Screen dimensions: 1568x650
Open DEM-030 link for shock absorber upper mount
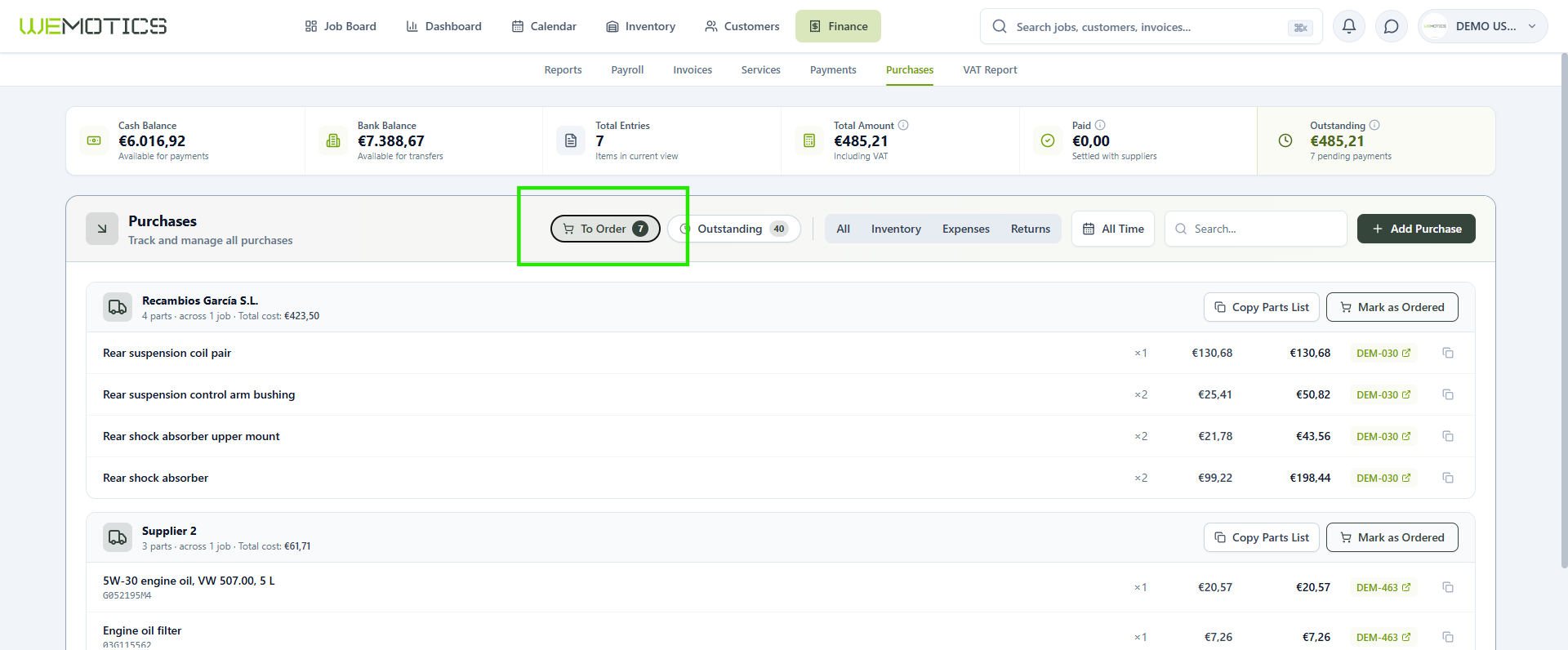point(1383,436)
